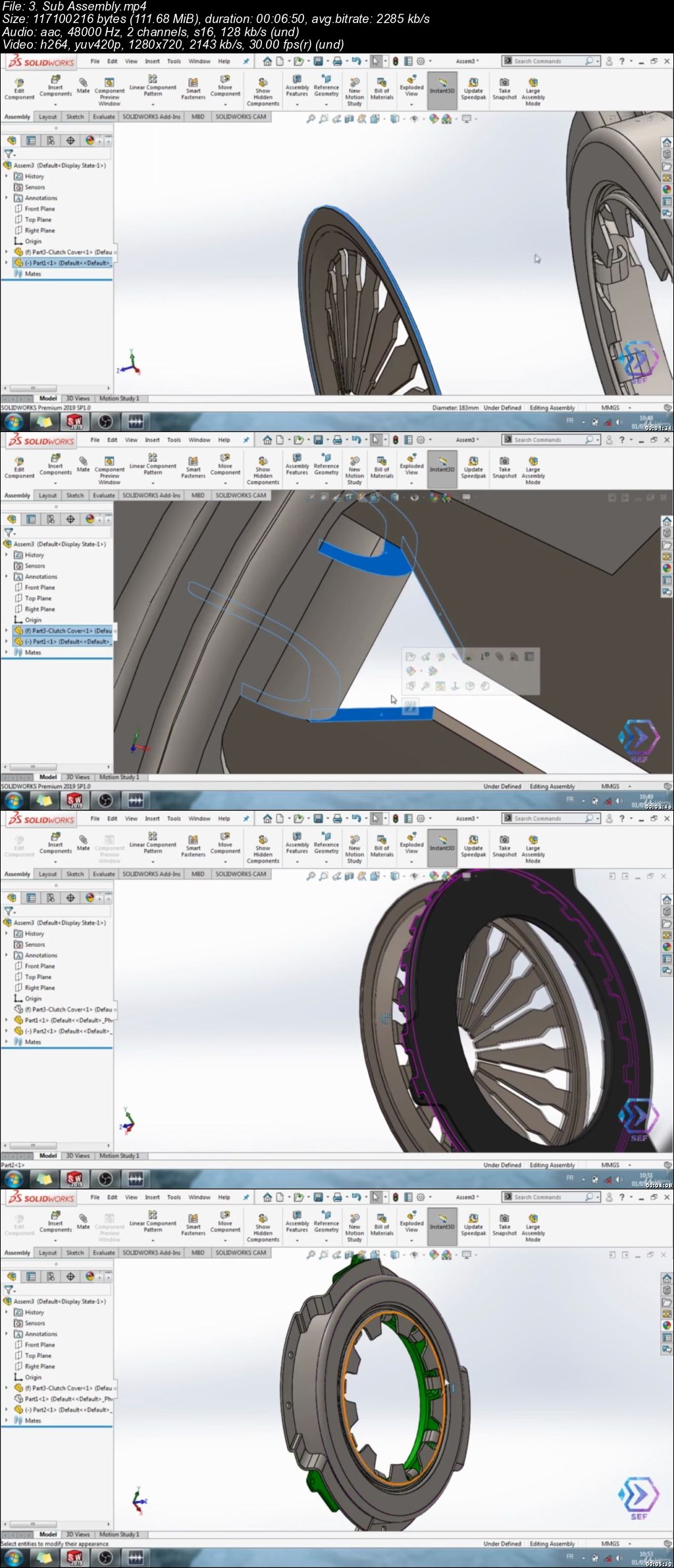Select Part3-Clutch Cover<1> in second frame tree
674x1568 pixels.
(64, 631)
